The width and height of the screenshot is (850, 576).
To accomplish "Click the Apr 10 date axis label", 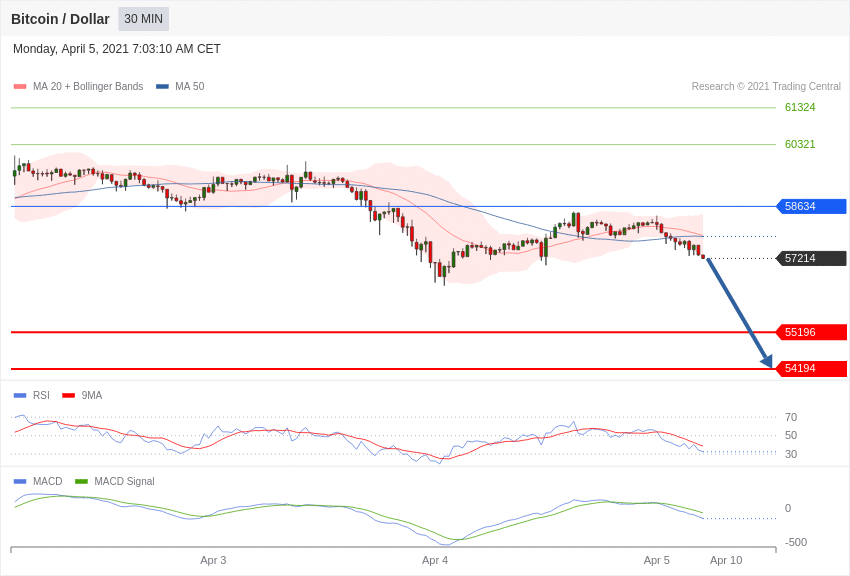I will pos(726,560).
